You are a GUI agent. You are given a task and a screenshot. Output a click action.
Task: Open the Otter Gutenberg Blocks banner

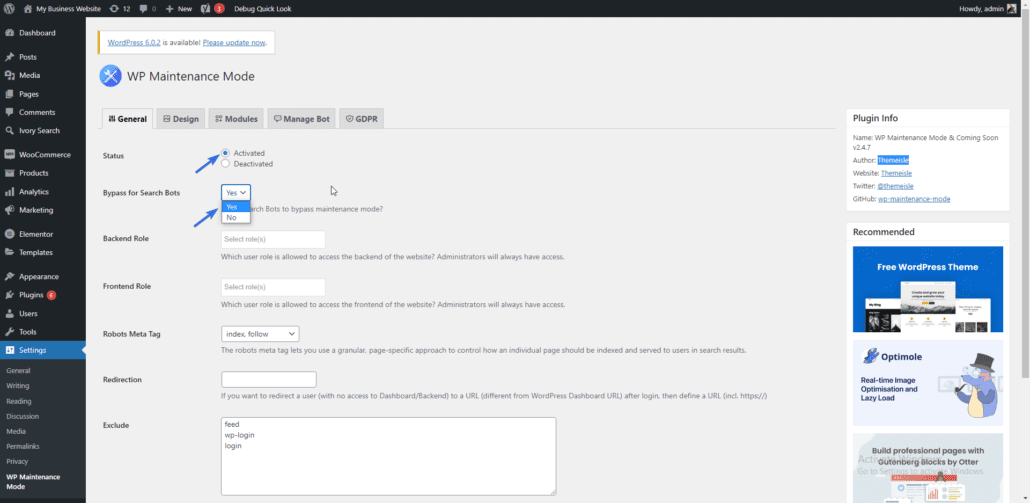(928, 468)
